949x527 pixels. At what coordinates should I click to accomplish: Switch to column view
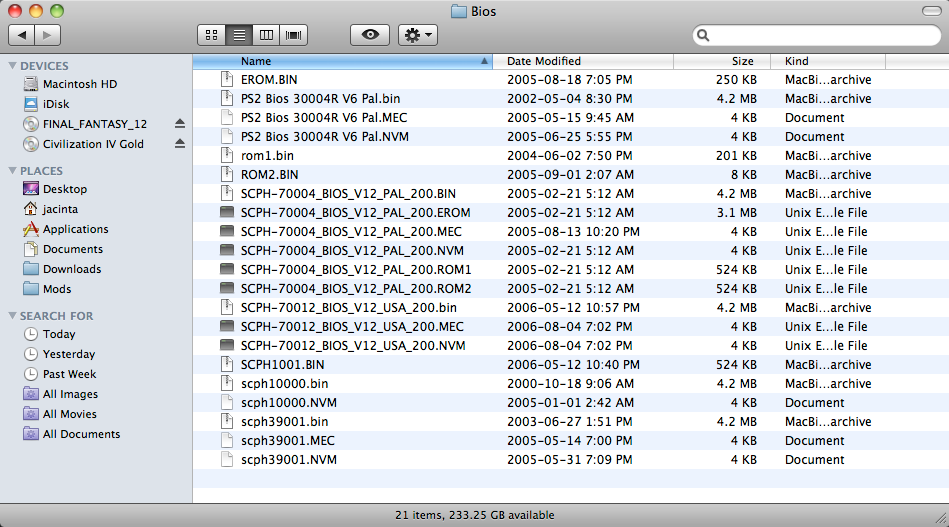pos(266,35)
